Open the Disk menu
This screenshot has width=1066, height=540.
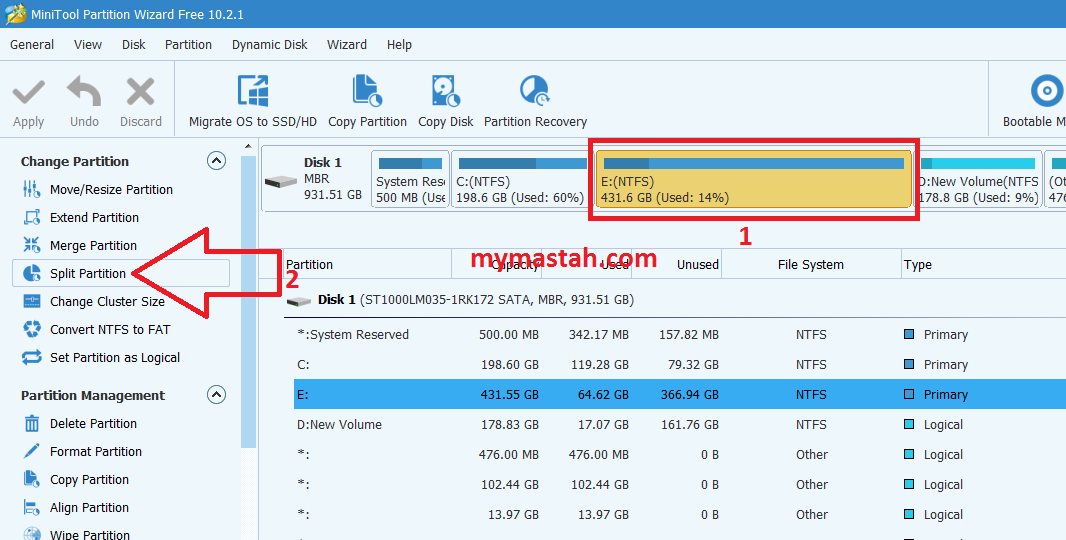(x=133, y=45)
